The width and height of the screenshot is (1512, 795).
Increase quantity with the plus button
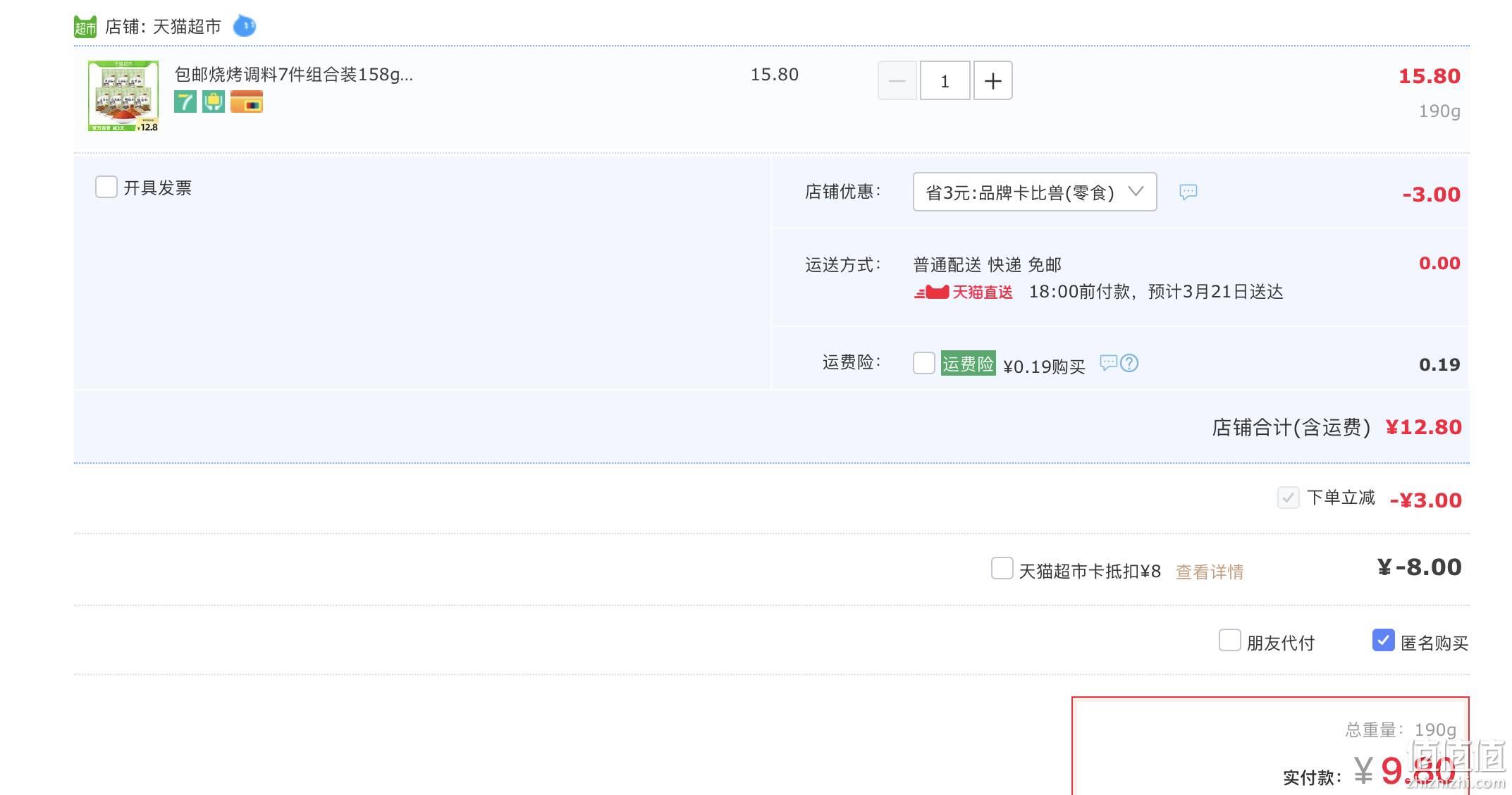pos(993,80)
